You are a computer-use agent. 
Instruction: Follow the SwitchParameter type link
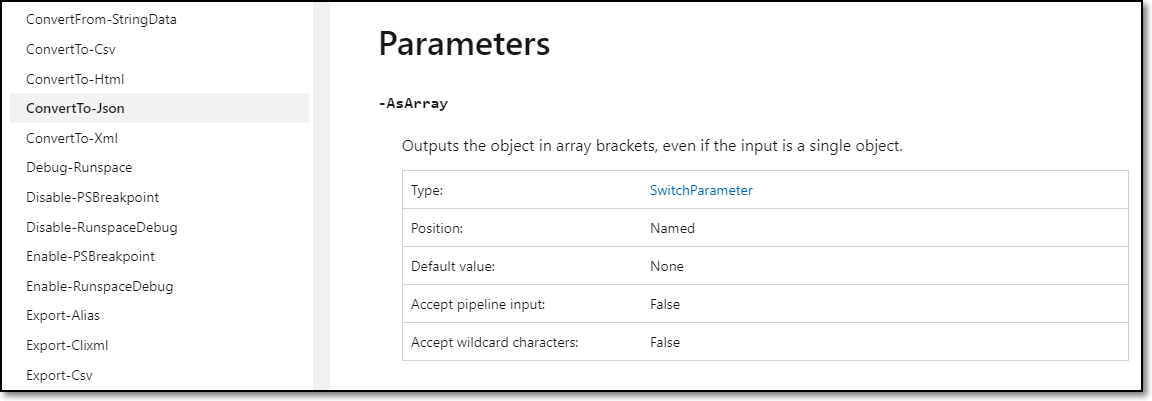pyautogui.click(x=701, y=190)
